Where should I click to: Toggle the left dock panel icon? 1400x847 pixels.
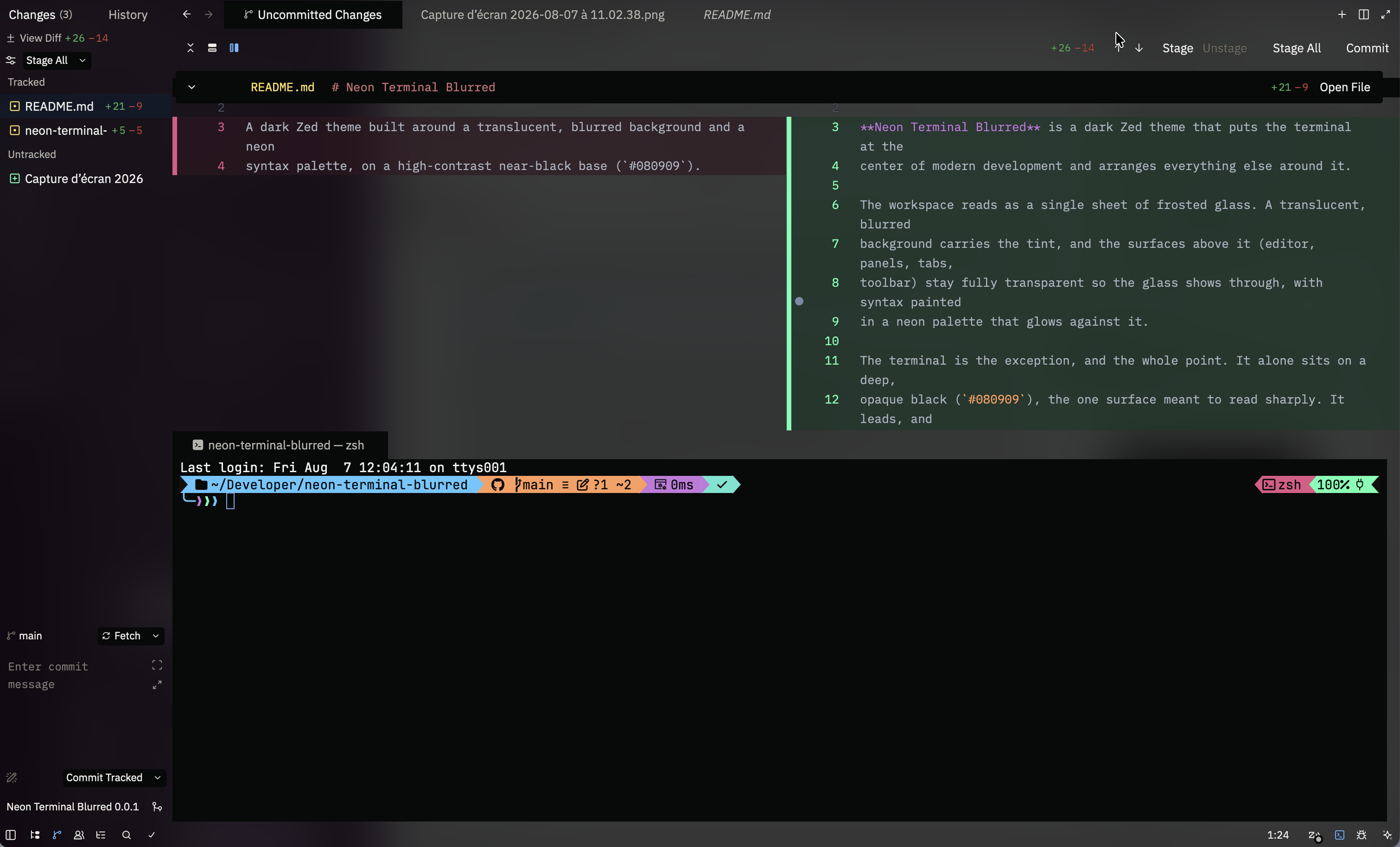click(11, 834)
